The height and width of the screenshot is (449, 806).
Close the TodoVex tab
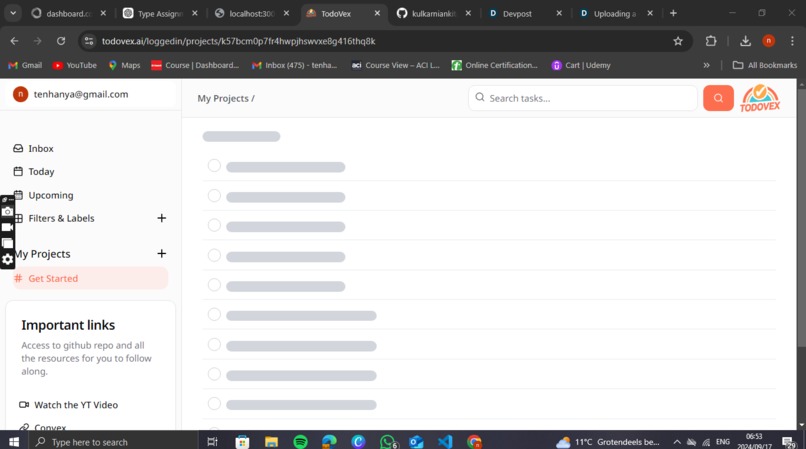tap(377, 13)
